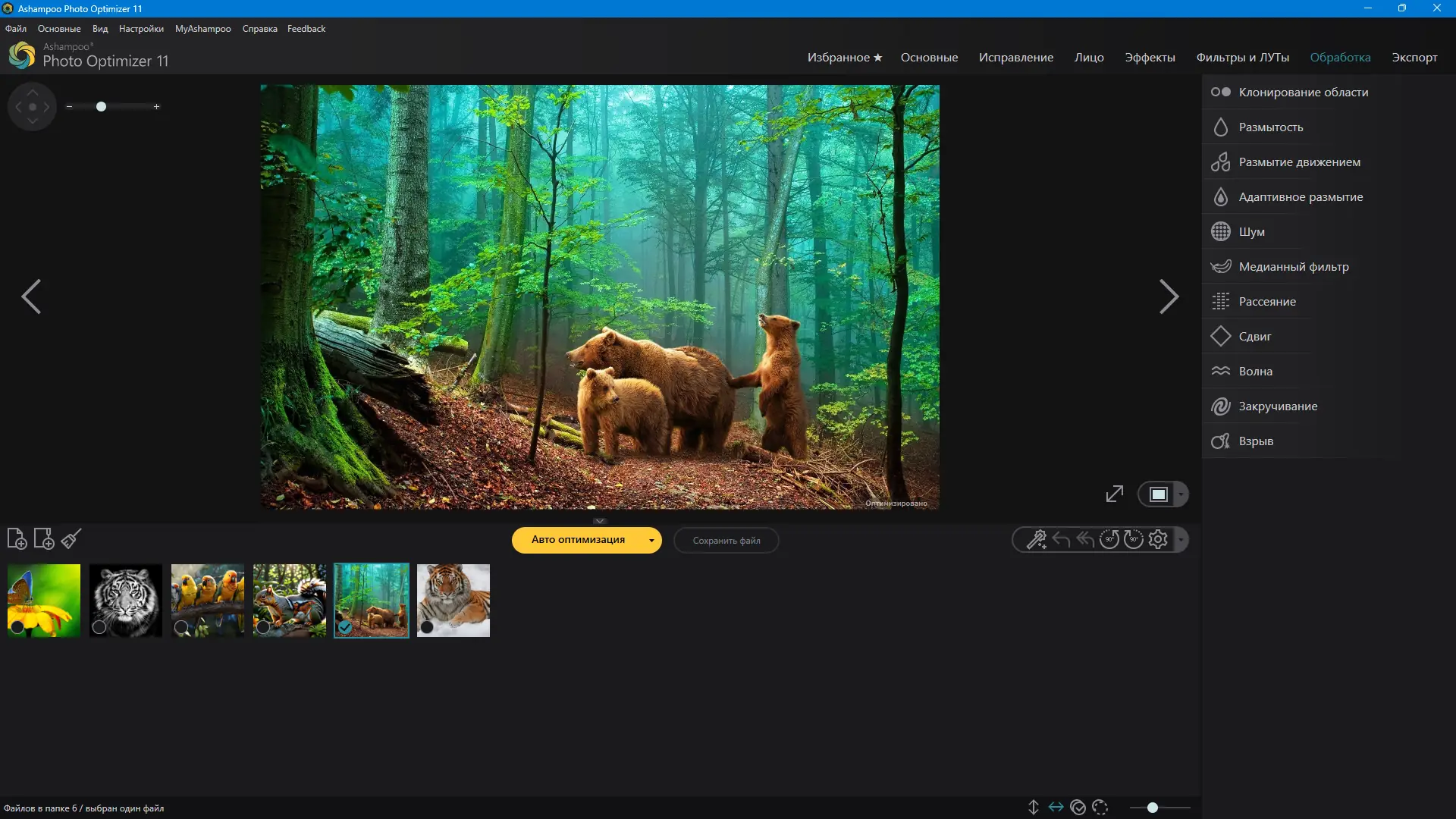Open the Авто оптимизация dropdown arrow
The image size is (1456, 819).
pyautogui.click(x=651, y=541)
